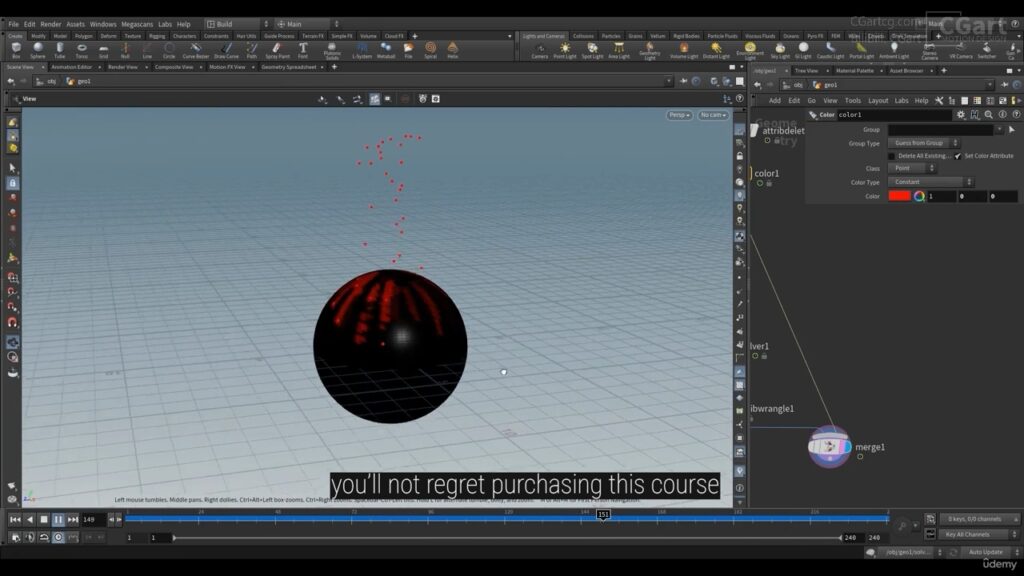Open the Persp viewport menu
Screen dimensions: 1024x576
click(x=679, y=115)
